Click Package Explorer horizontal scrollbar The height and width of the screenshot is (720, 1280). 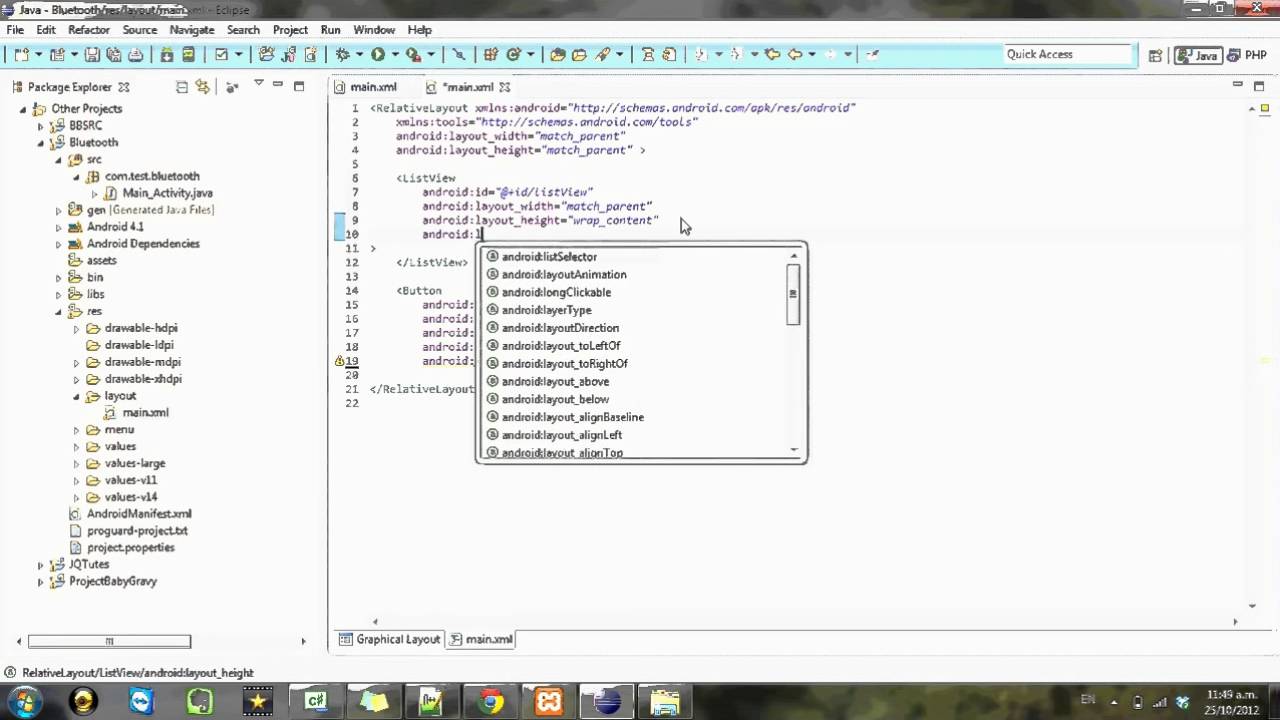tap(109, 641)
